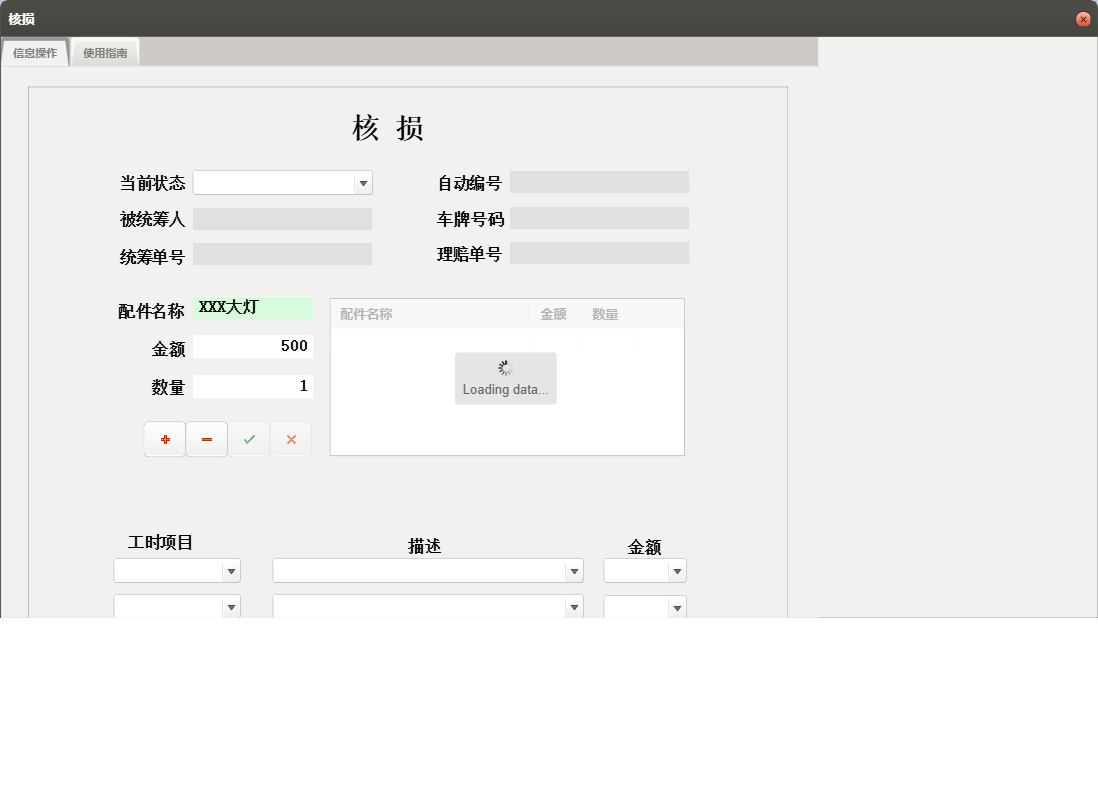This screenshot has height=787, width=1098.
Task: Click the Loading data indicator
Action: pos(505,378)
